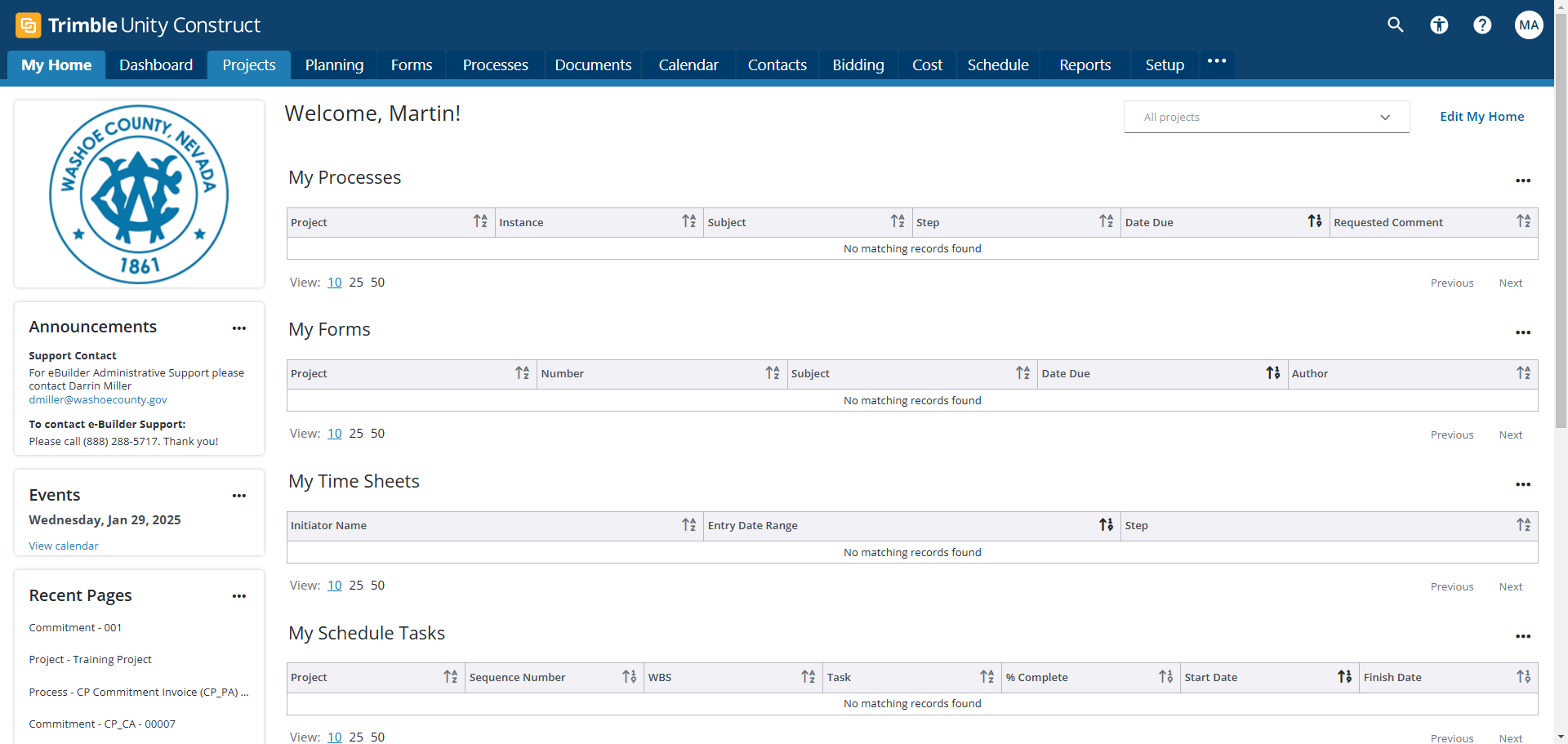Open the help question mark icon

(1482, 25)
